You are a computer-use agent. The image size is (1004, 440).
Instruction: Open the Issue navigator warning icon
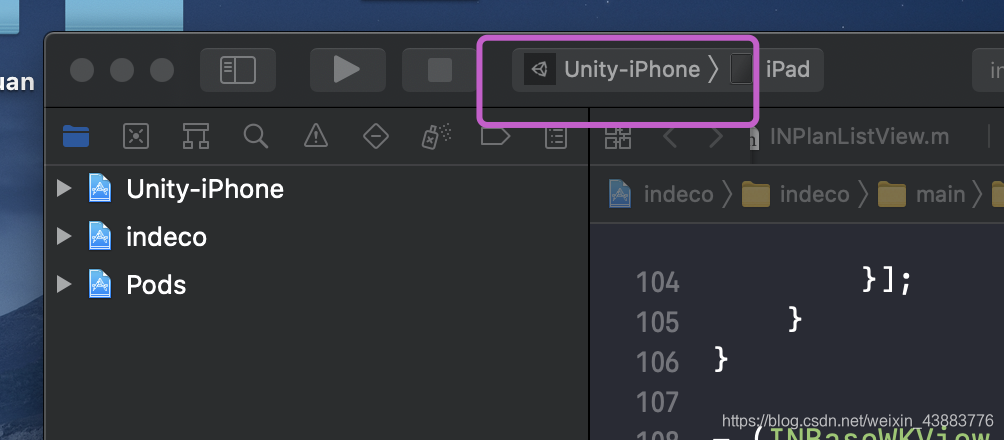pyautogui.click(x=316, y=136)
